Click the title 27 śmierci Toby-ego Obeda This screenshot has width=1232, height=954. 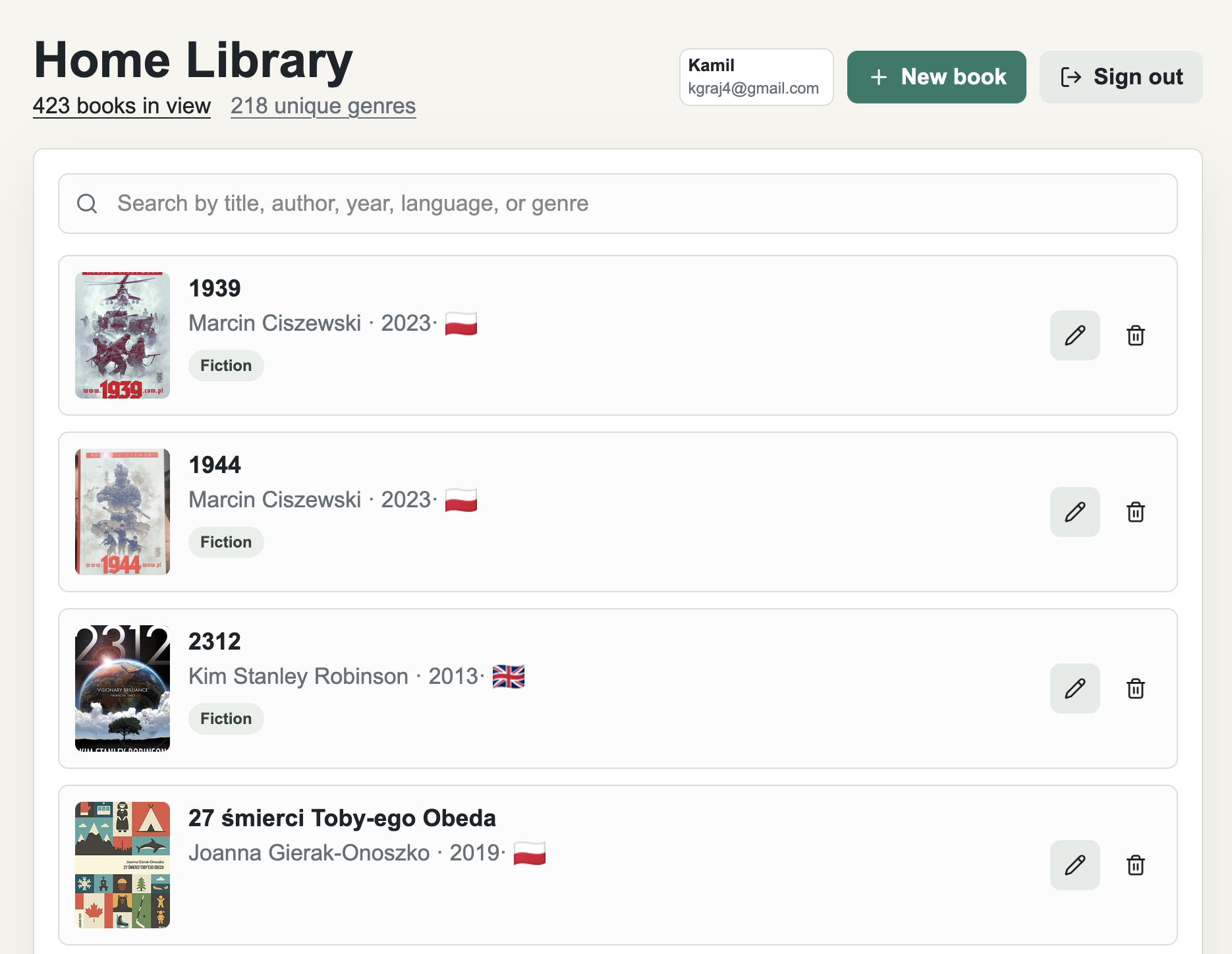(342, 818)
